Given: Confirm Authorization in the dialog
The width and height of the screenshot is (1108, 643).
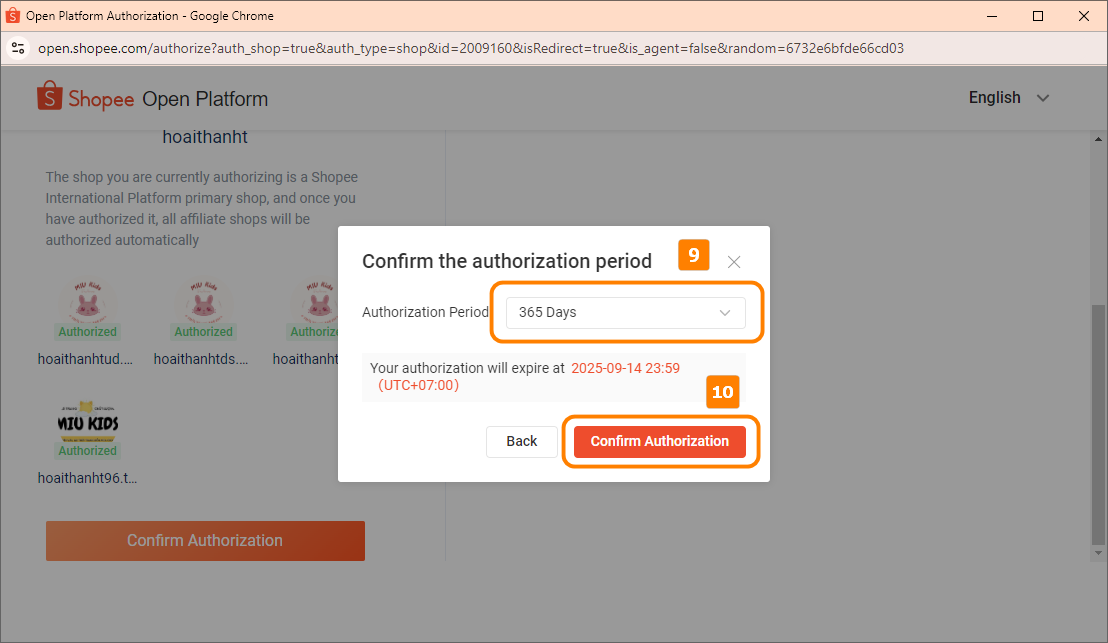Looking at the screenshot, I should point(660,442).
